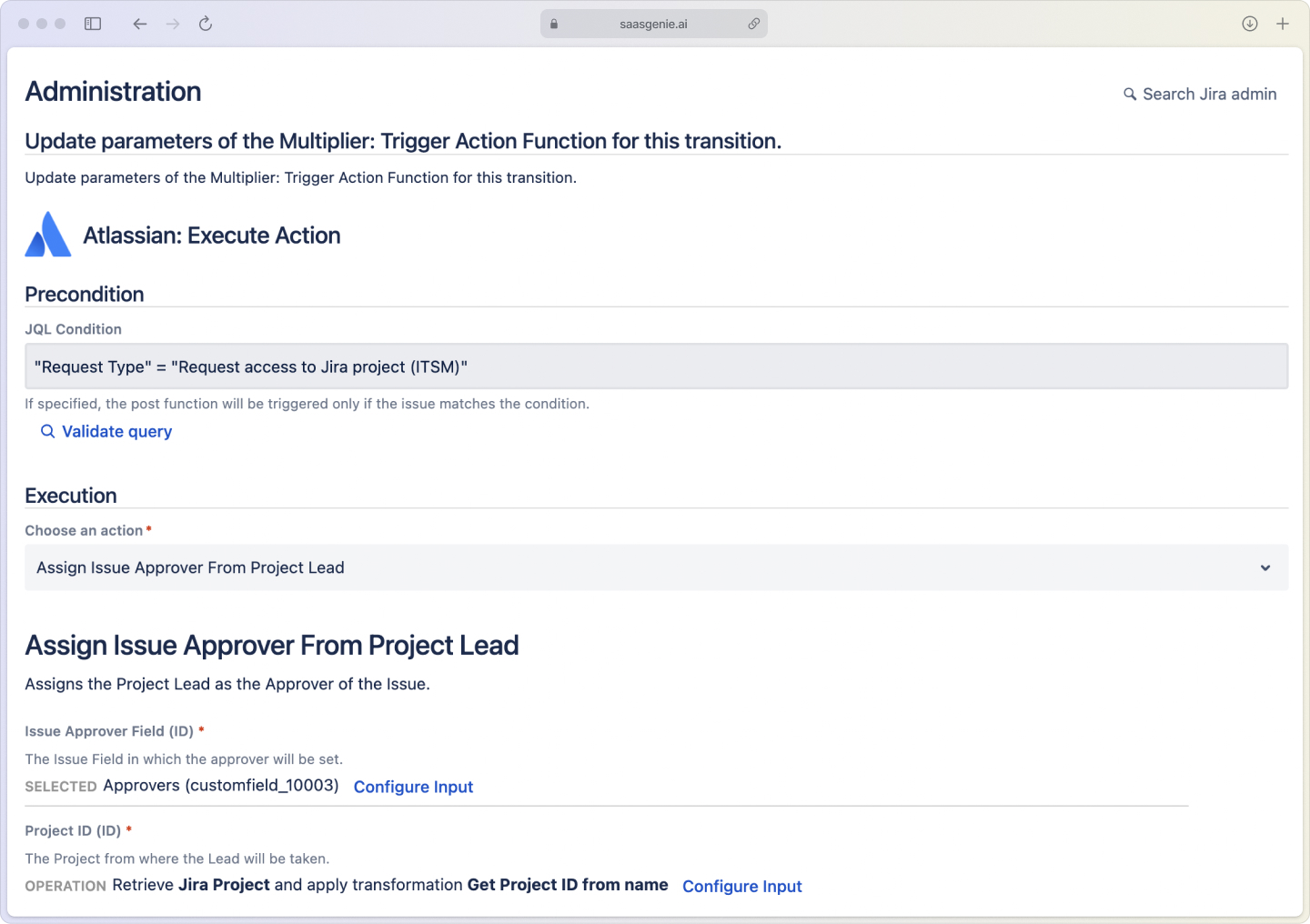Image resolution: width=1310 pixels, height=924 pixels.
Task: Click the Issue Approver Field (ID) label
Action: tap(109, 731)
